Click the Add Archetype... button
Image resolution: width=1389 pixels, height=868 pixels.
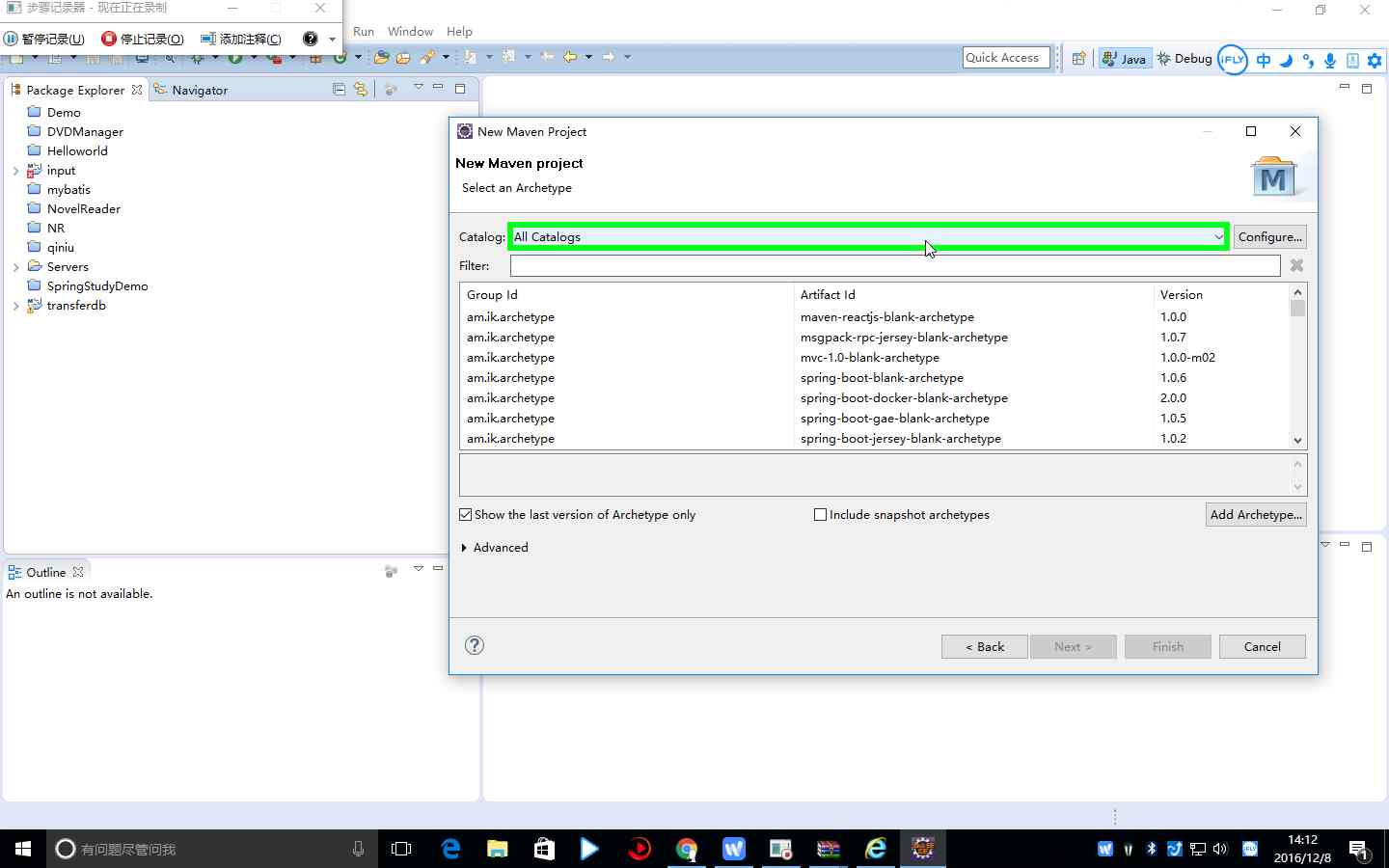[1256, 514]
